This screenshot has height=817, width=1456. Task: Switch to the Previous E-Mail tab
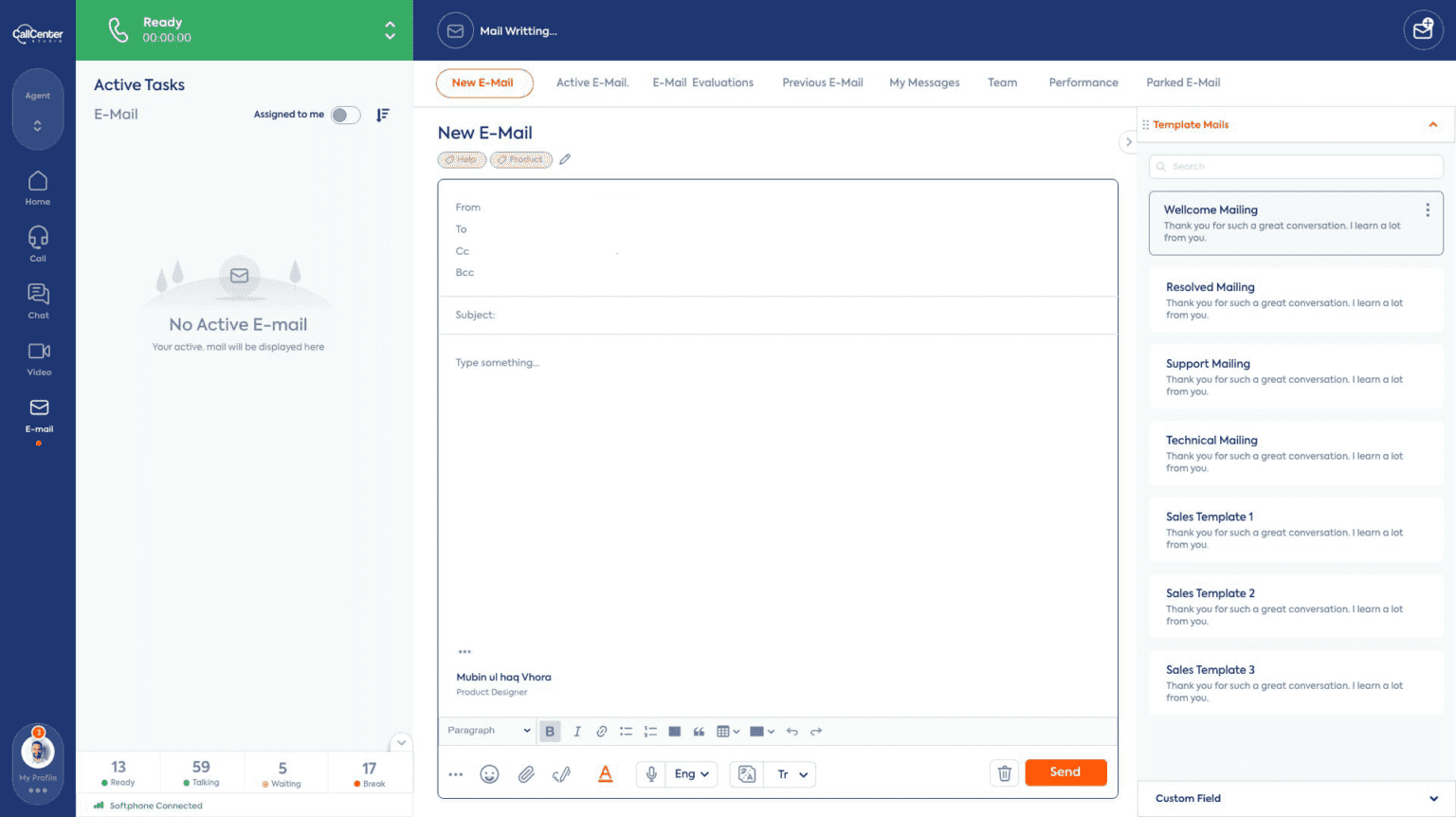822,82
